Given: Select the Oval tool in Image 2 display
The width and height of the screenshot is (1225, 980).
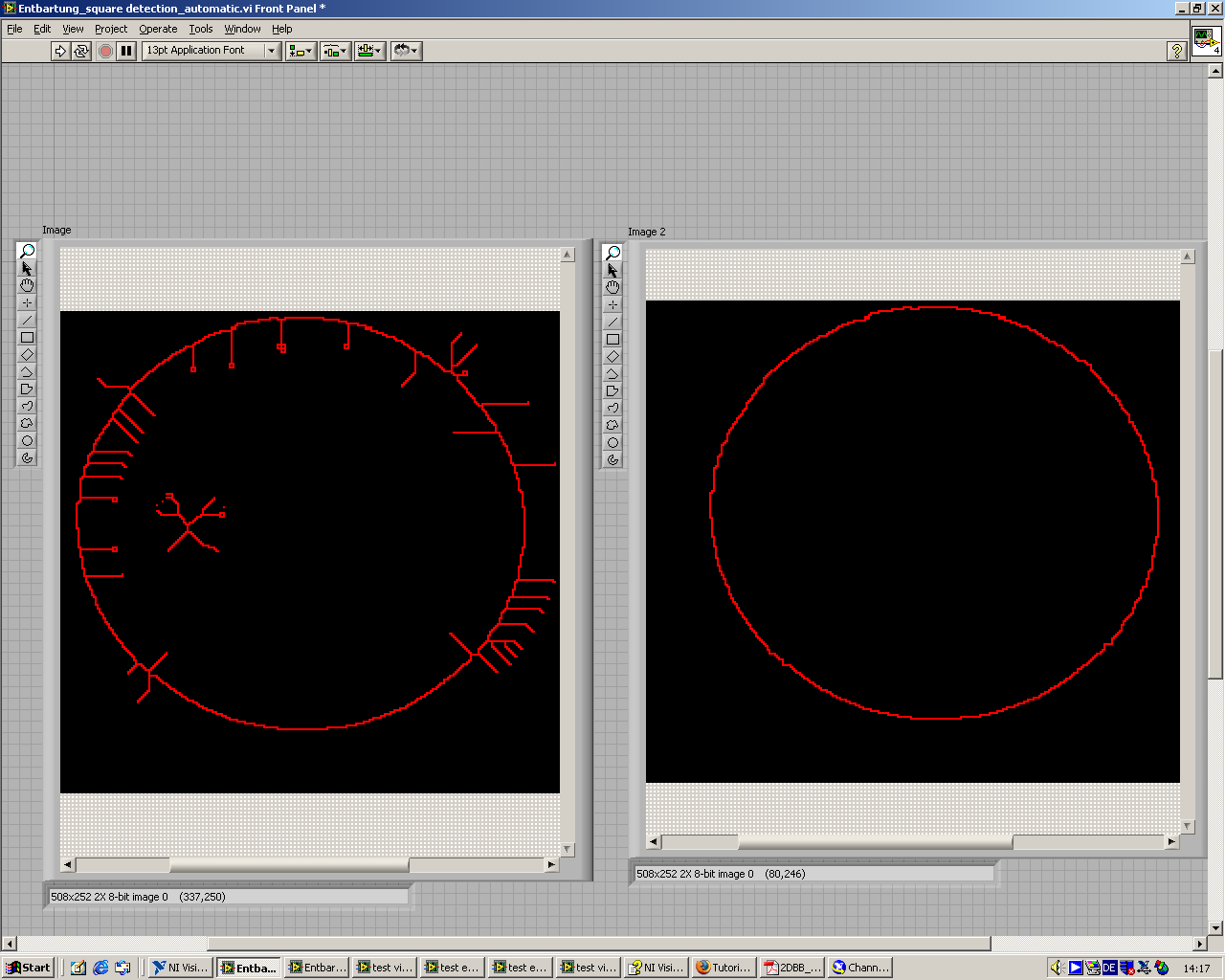Looking at the screenshot, I should click(612, 442).
